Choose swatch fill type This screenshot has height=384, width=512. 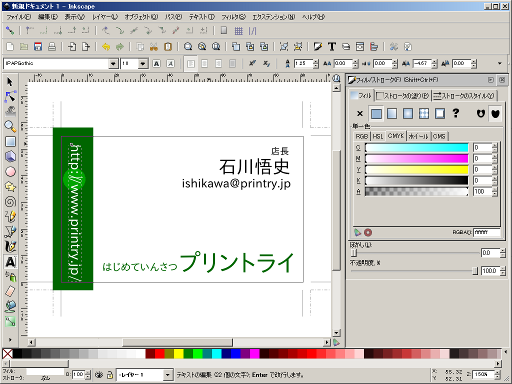(440, 114)
